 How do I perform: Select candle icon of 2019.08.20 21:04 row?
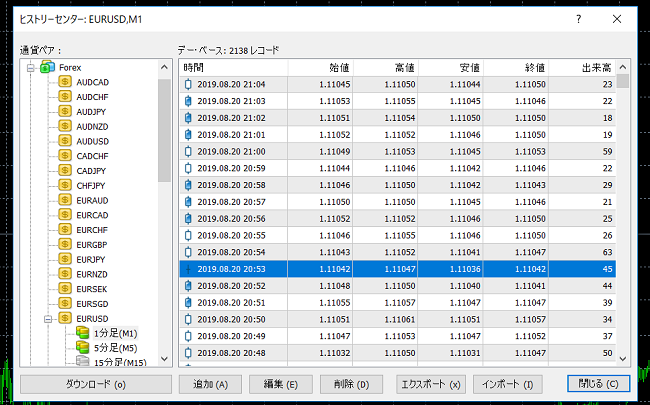[188, 86]
